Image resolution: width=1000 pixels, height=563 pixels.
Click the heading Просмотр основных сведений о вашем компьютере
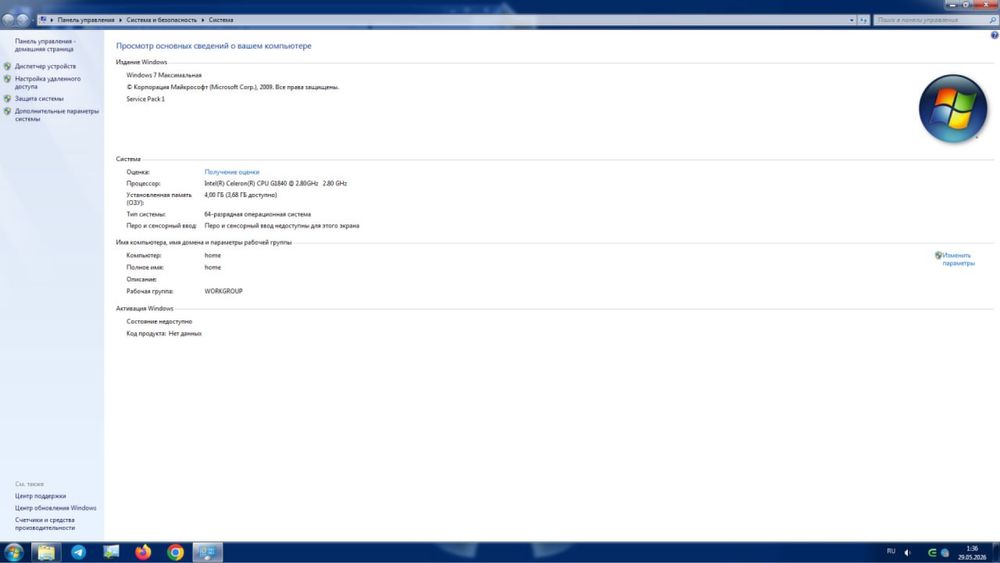(214, 46)
